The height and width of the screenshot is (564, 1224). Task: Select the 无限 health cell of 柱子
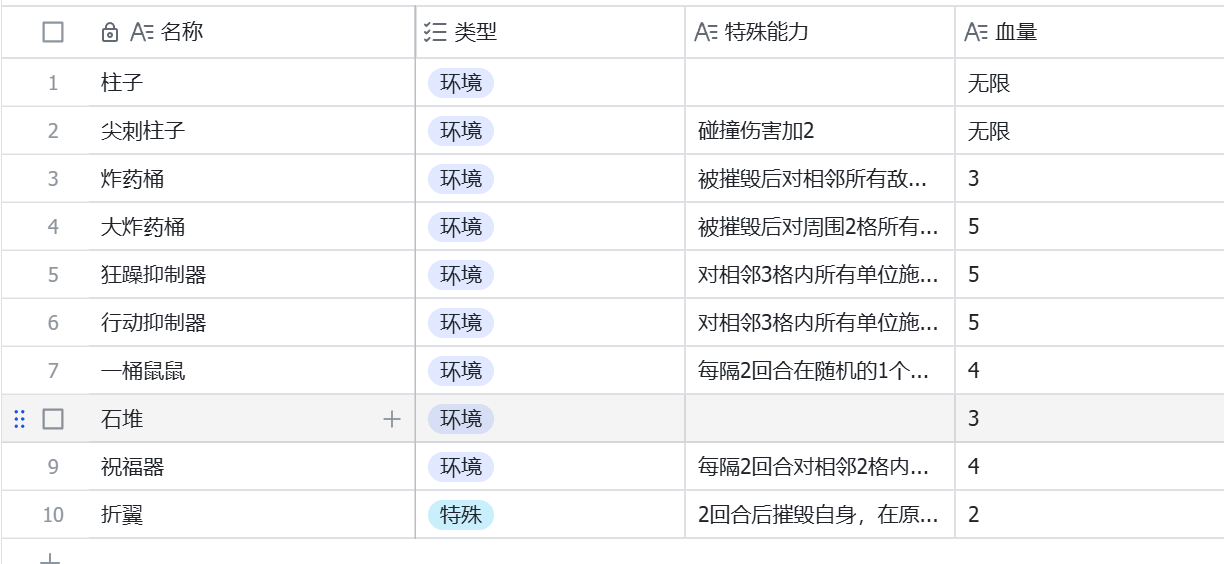(x=1090, y=82)
